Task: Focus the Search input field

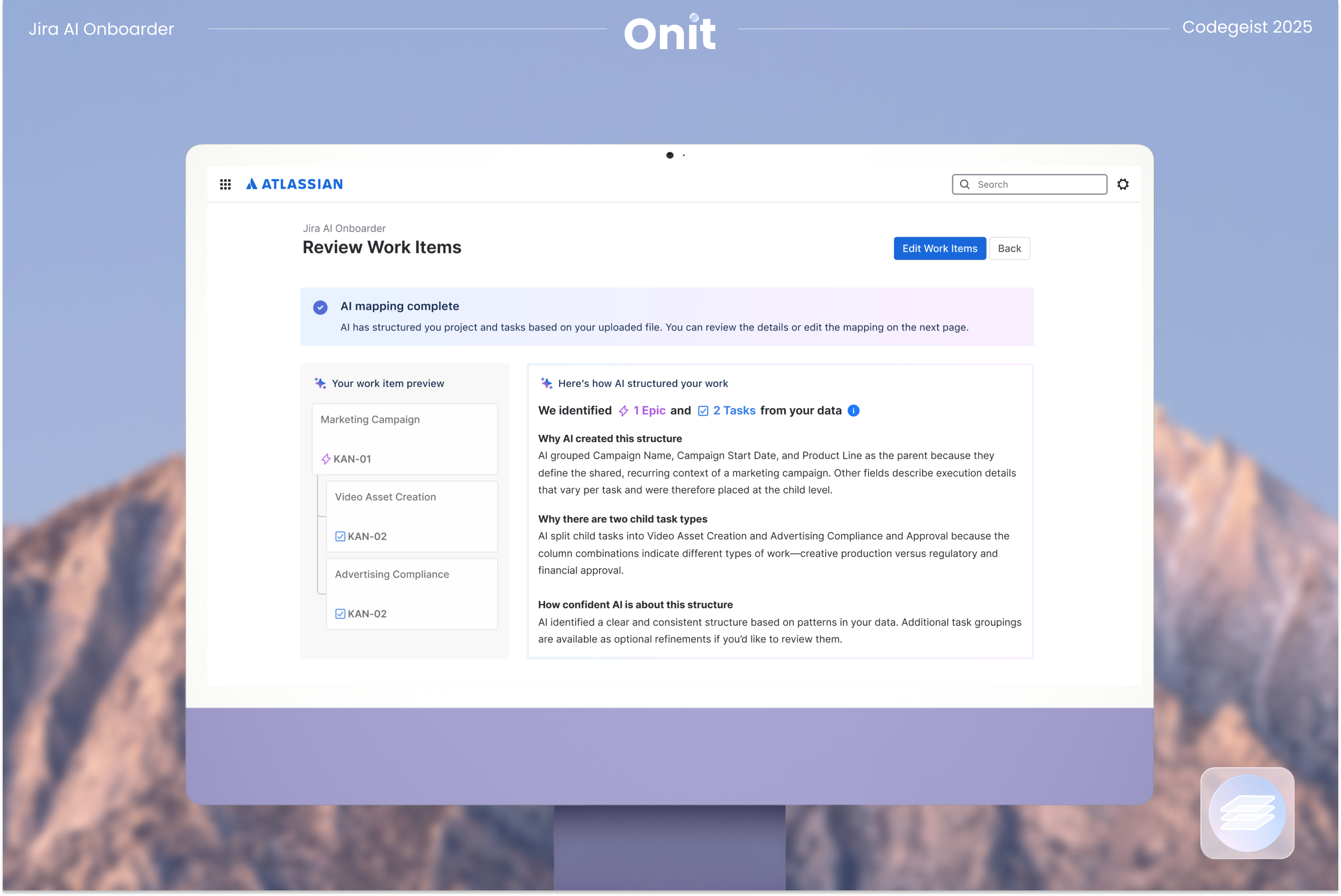Action: [1037, 184]
